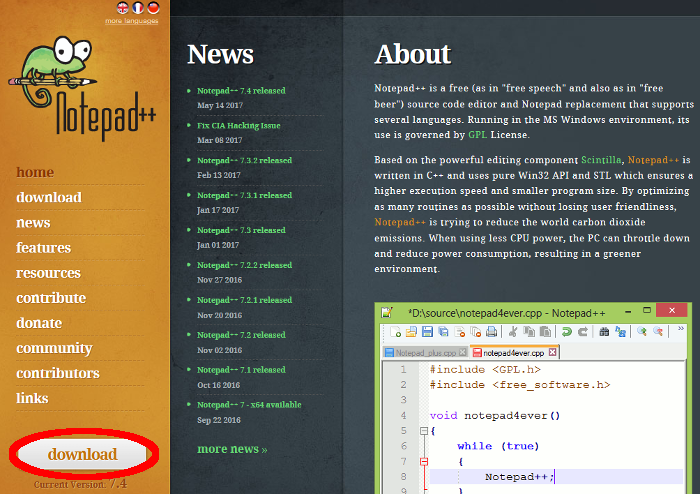Viewport: 700px width, 494px height.
Task: Open Notepad++ 7.2 released news
Action: click(x=242, y=335)
